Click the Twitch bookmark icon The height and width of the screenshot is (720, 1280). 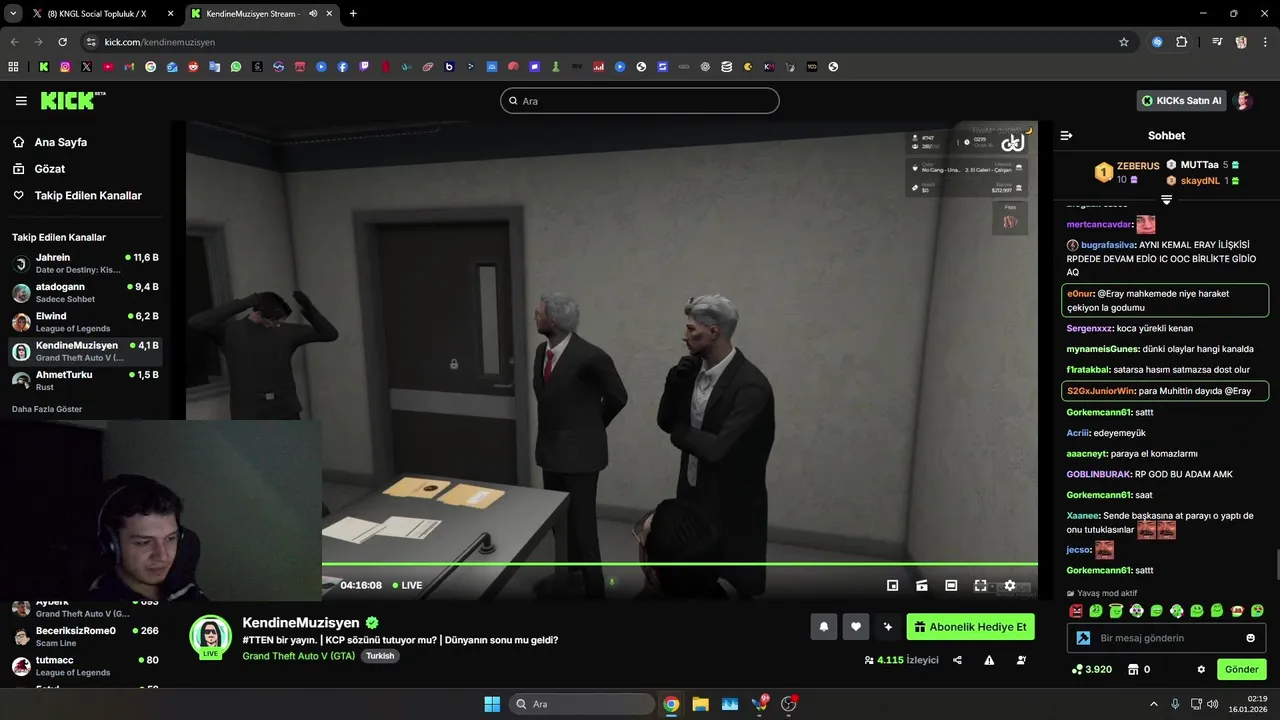pyautogui.click(x=364, y=67)
